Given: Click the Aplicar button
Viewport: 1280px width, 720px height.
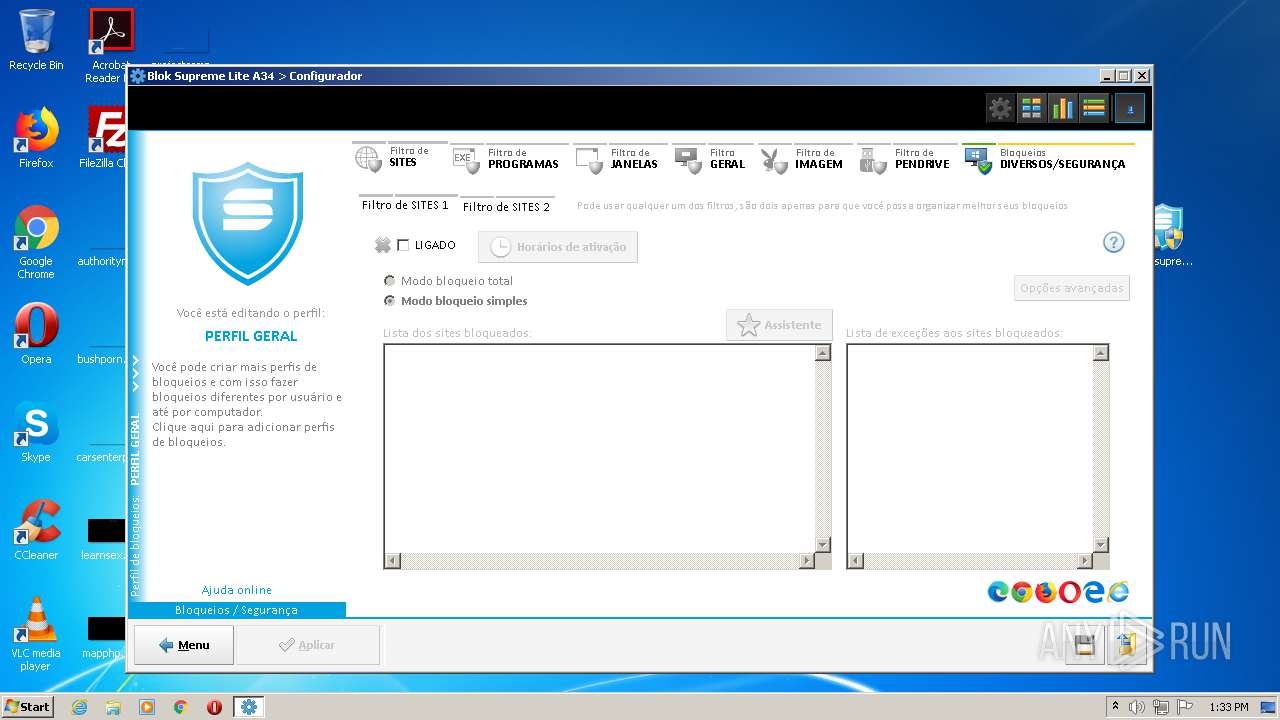Looking at the screenshot, I should [306, 645].
